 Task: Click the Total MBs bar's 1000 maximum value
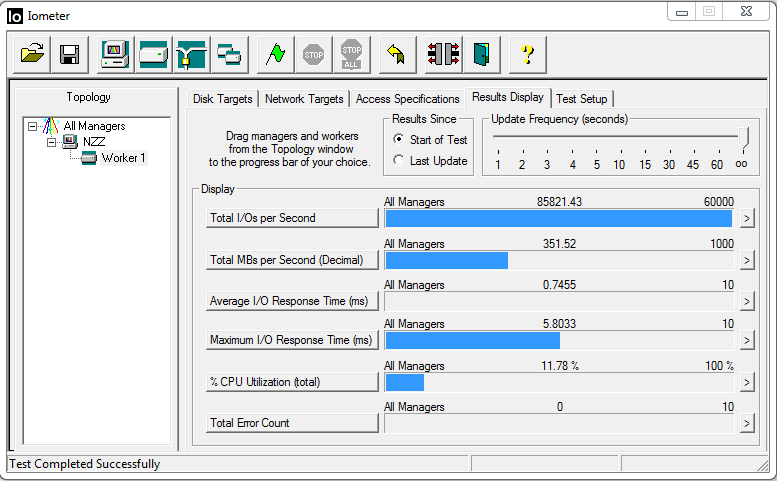click(722, 244)
